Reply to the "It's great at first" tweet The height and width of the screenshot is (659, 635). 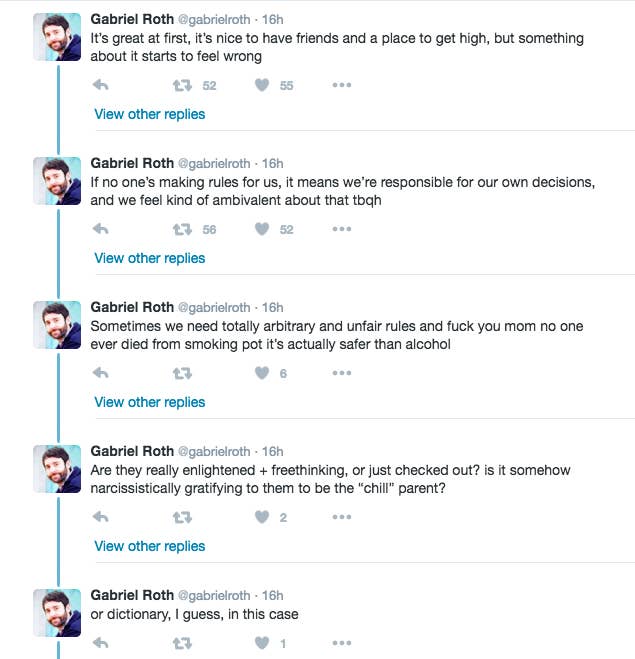pyautogui.click(x=100, y=85)
